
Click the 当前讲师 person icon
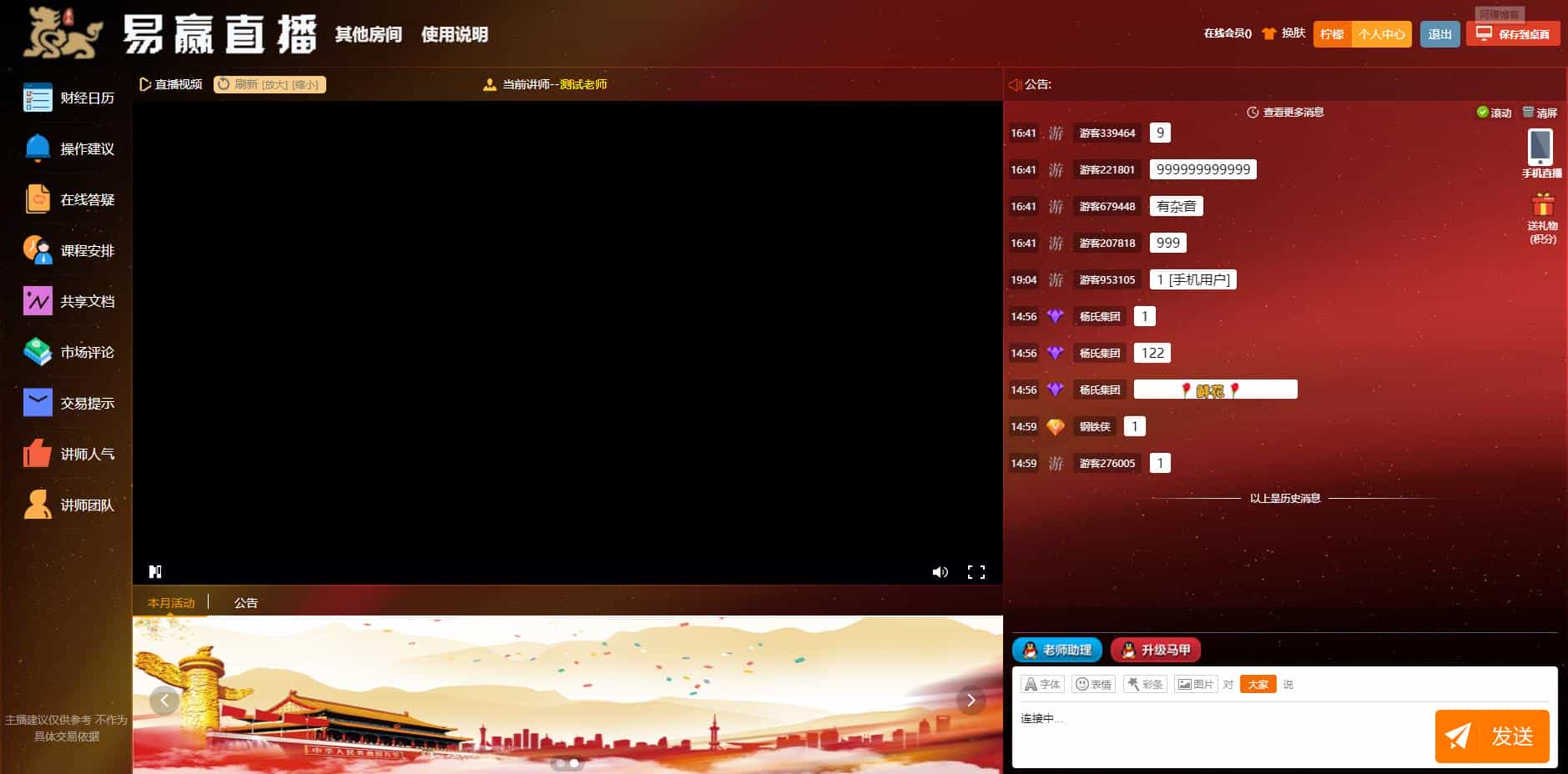[490, 84]
